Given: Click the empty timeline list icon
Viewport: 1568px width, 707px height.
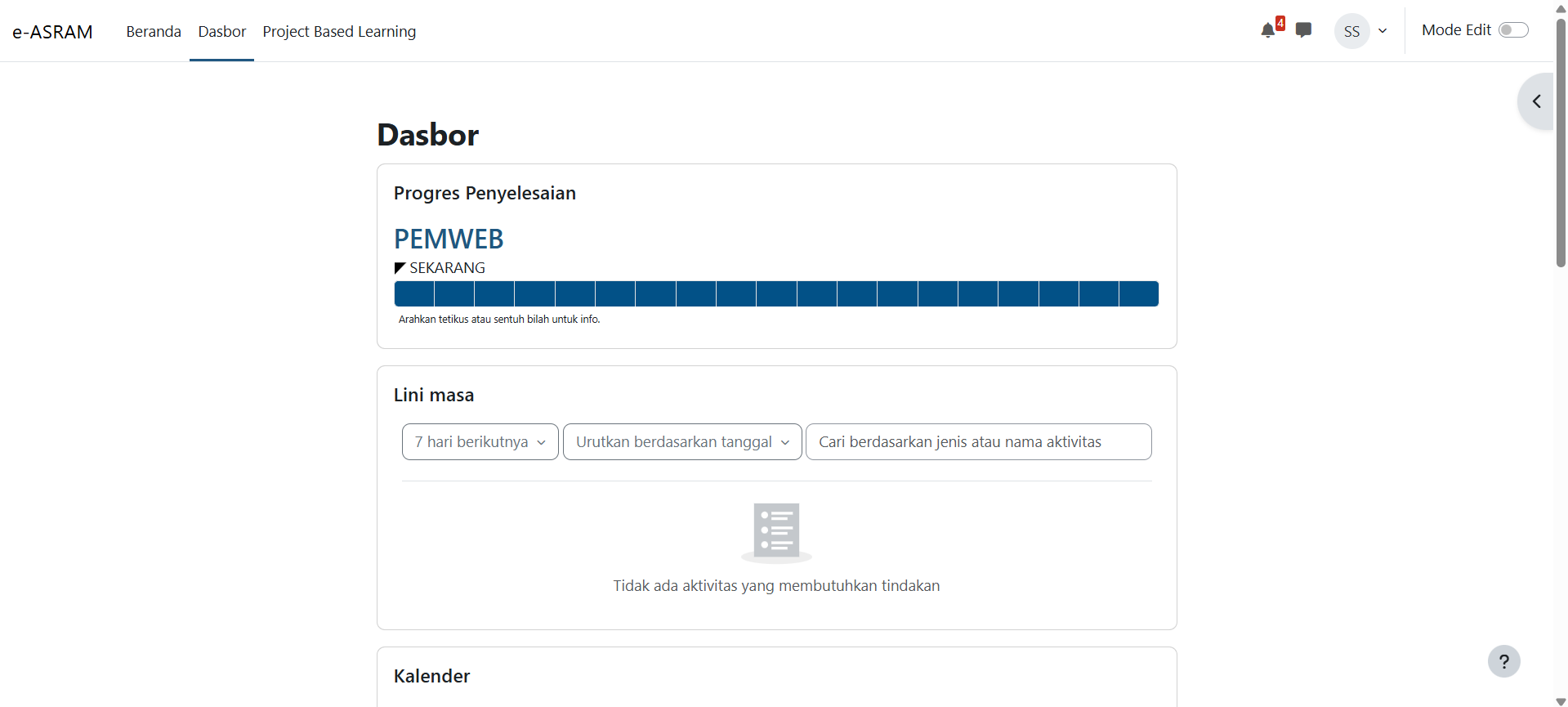Looking at the screenshot, I should (x=776, y=531).
